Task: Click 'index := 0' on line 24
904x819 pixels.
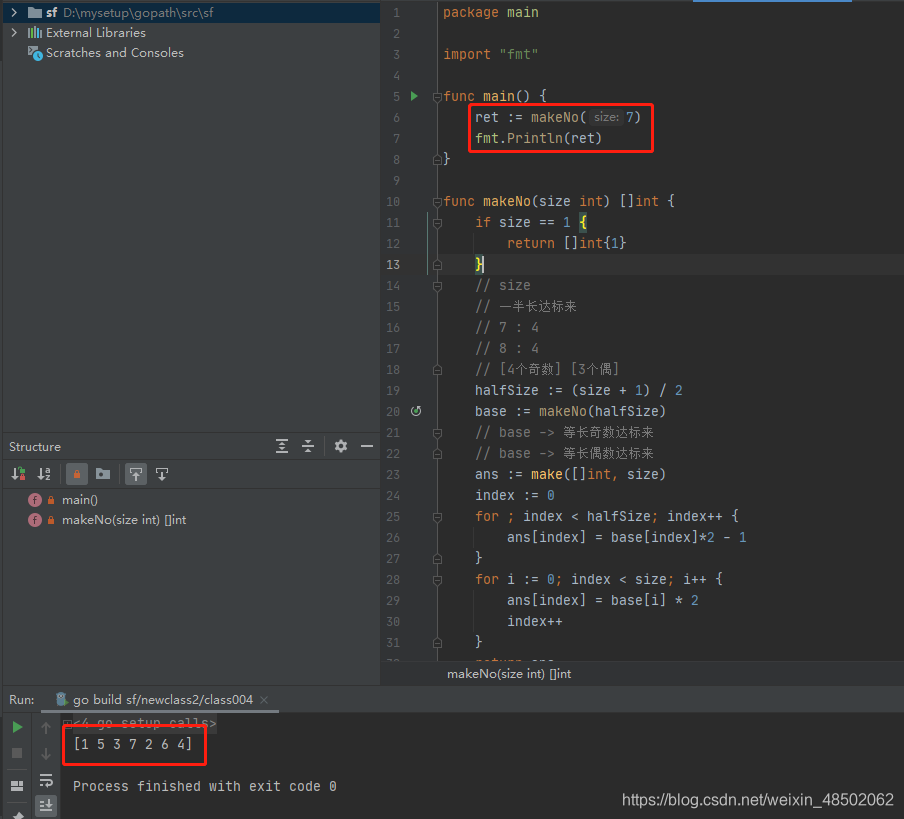Action: [514, 495]
